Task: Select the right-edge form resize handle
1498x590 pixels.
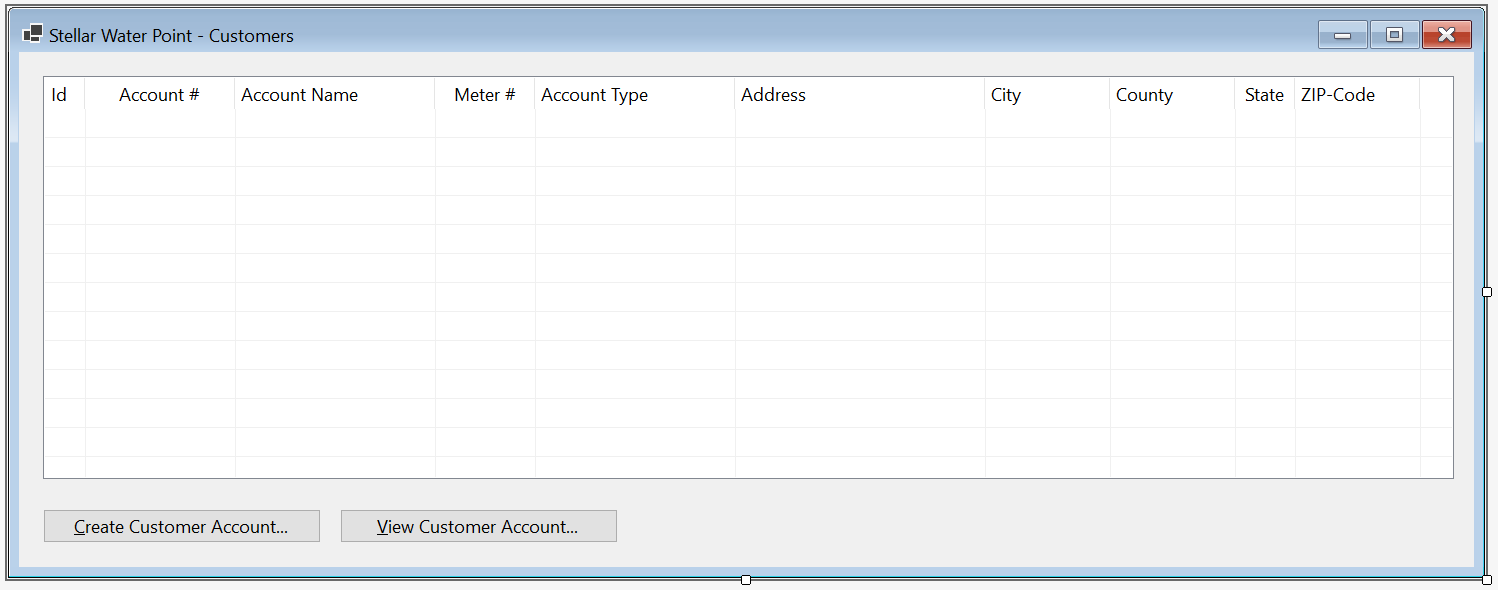Action: click(x=1487, y=292)
